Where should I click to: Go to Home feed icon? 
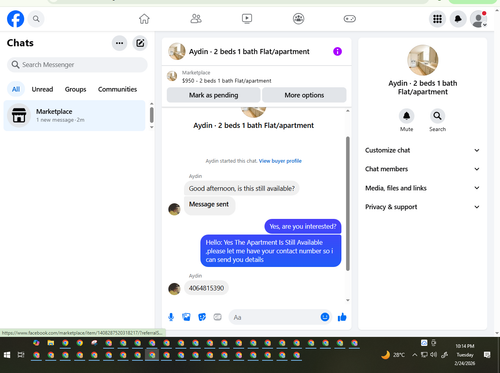(144, 19)
